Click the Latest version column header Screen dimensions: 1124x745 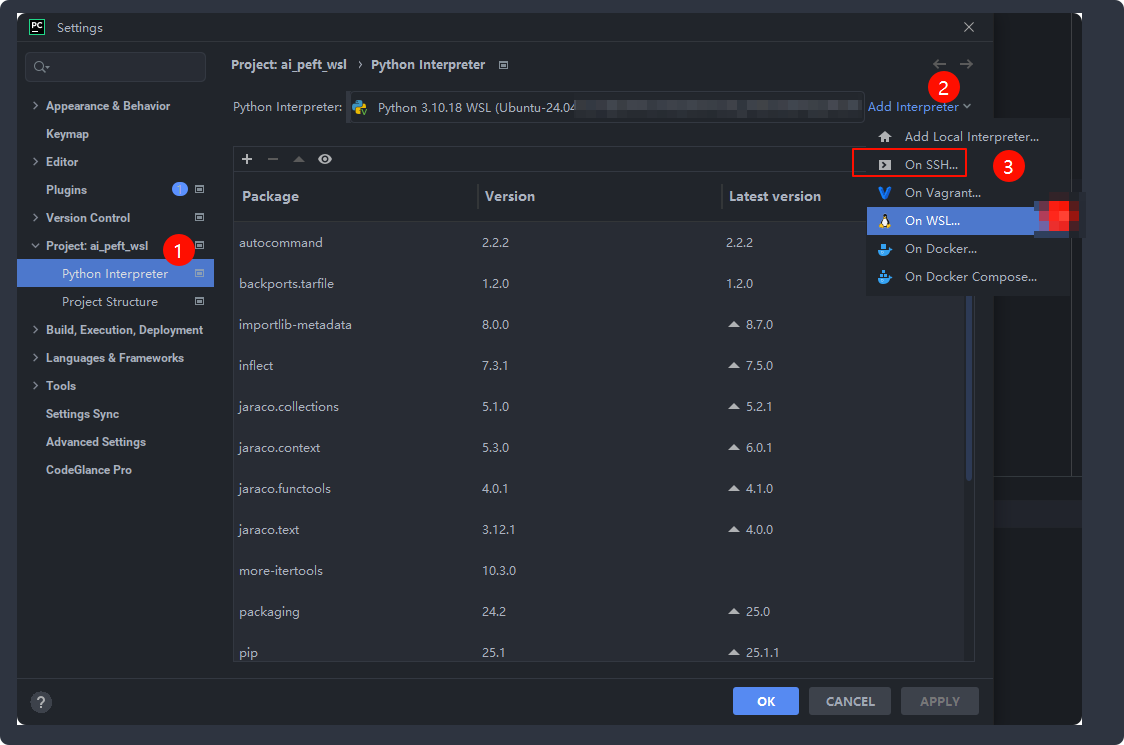[775, 196]
